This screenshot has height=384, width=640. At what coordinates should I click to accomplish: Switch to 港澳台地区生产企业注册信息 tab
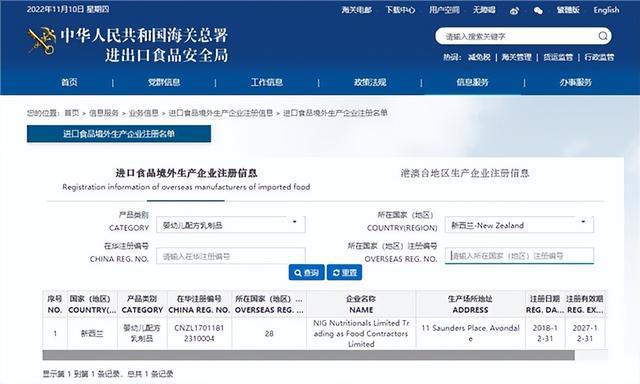(x=465, y=173)
